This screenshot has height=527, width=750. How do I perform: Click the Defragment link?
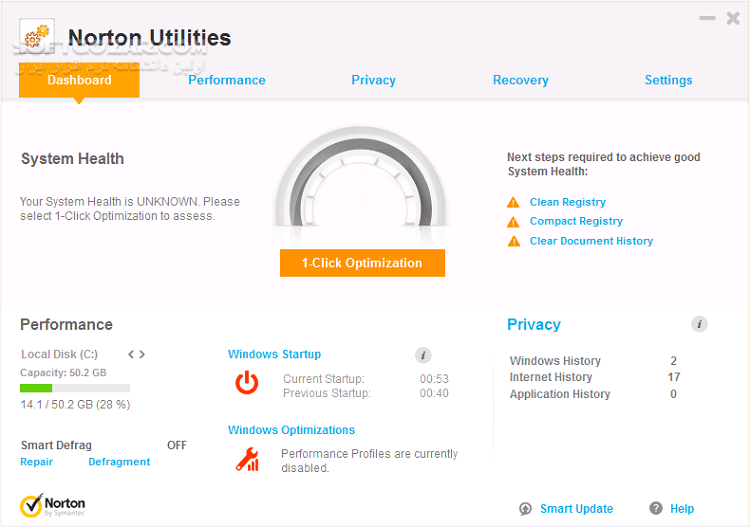119,462
